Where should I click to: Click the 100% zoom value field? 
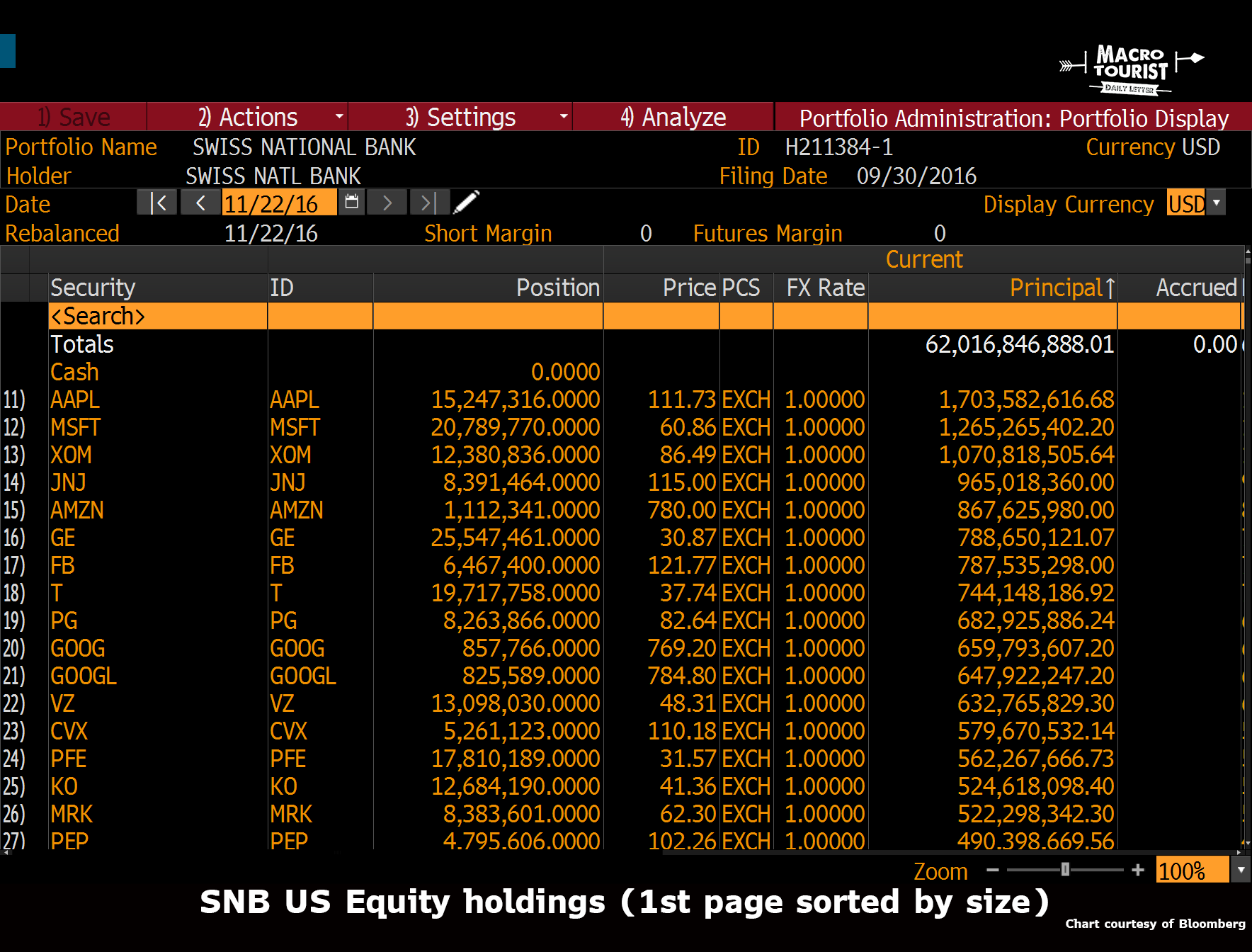pyautogui.click(x=1193, y=870)
